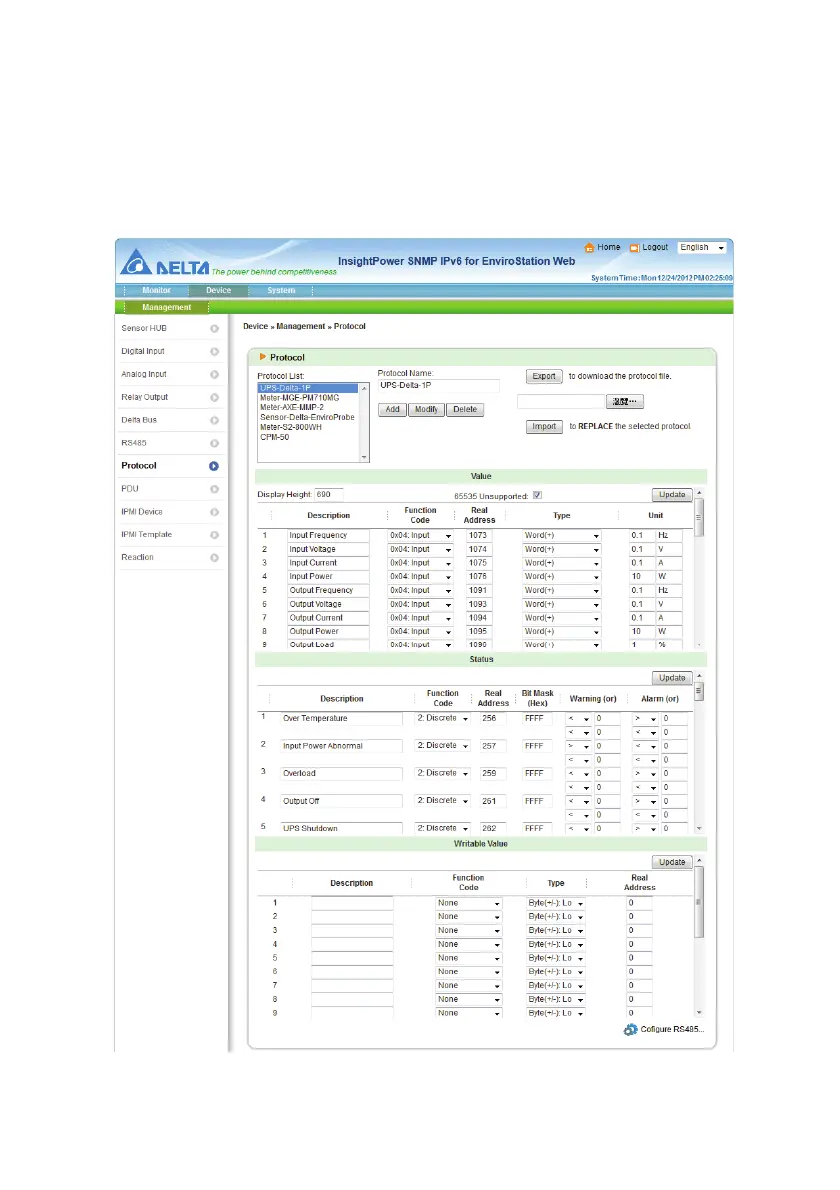
Task: Open the English language dropdown
Action: [702, 247]
